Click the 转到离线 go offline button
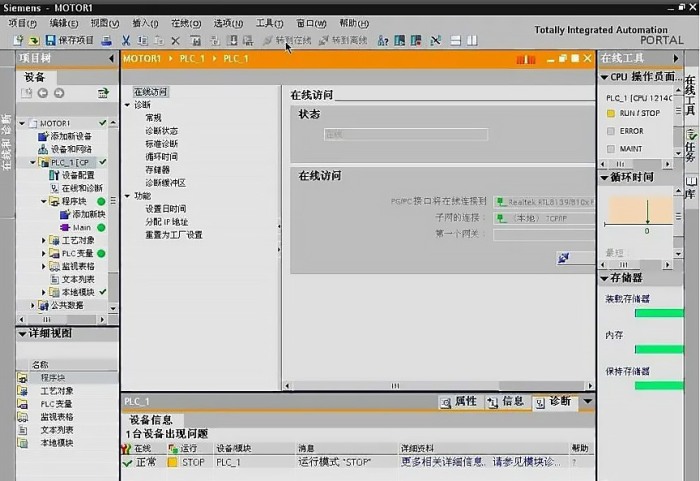 coord(343,41)
